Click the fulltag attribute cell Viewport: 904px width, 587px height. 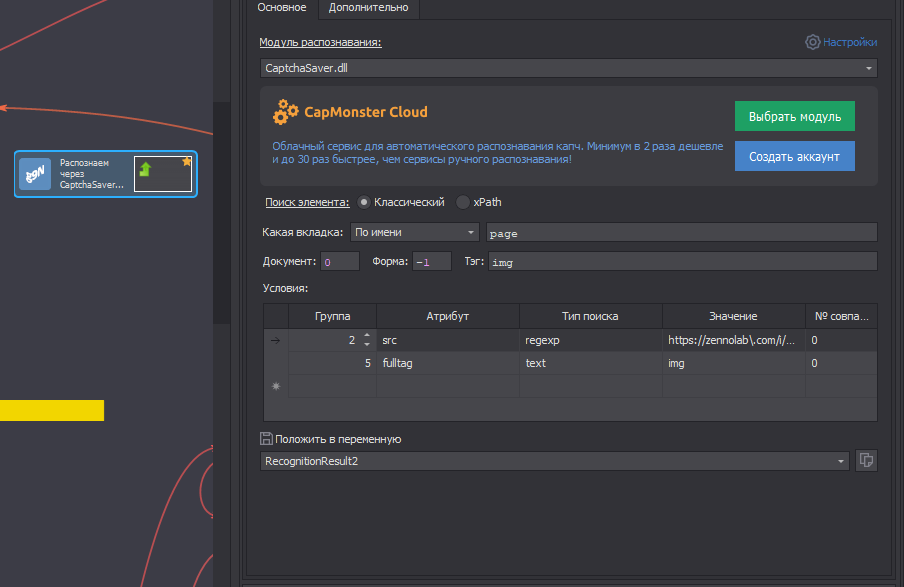coord(447,363)
